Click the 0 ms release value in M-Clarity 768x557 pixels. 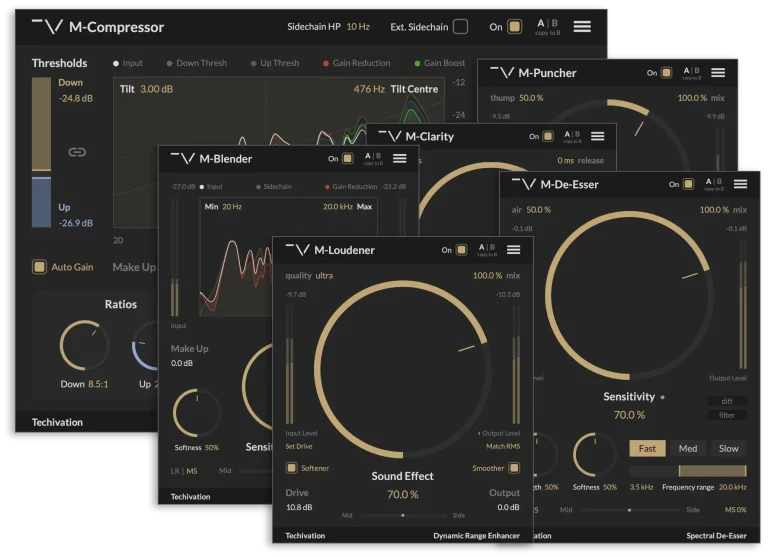pyautogui.click(x=566, y=161)
